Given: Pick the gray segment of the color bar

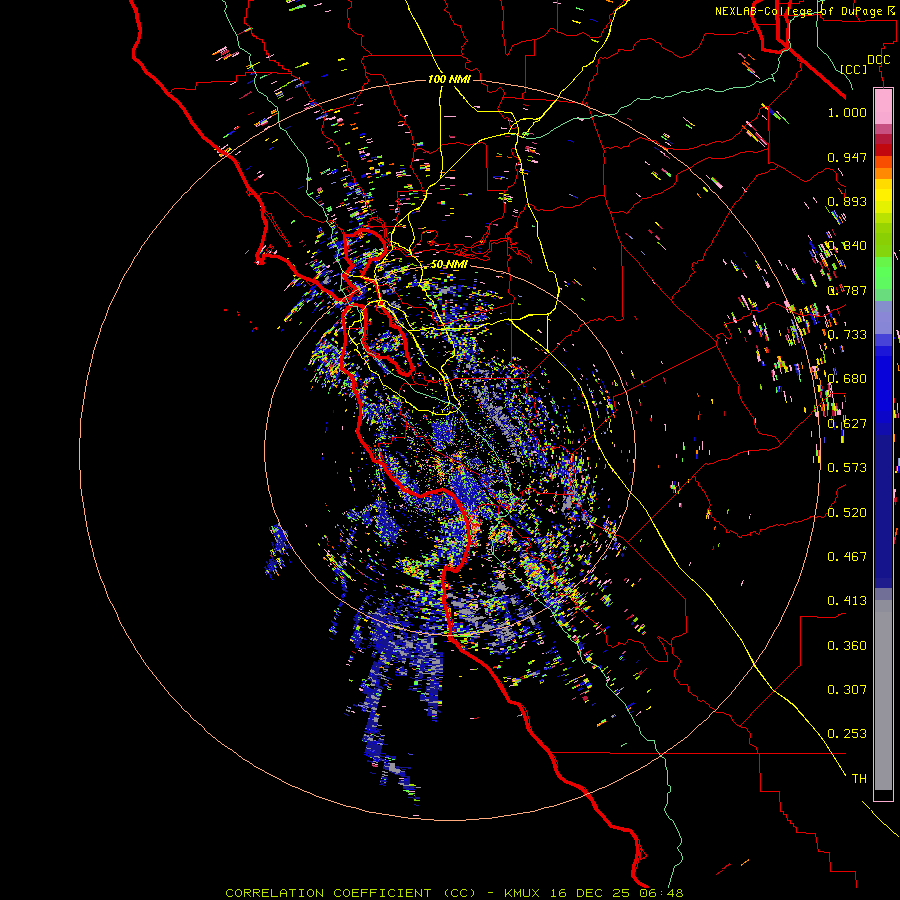Looking at the screenshot, I should [x=883, y=695].
